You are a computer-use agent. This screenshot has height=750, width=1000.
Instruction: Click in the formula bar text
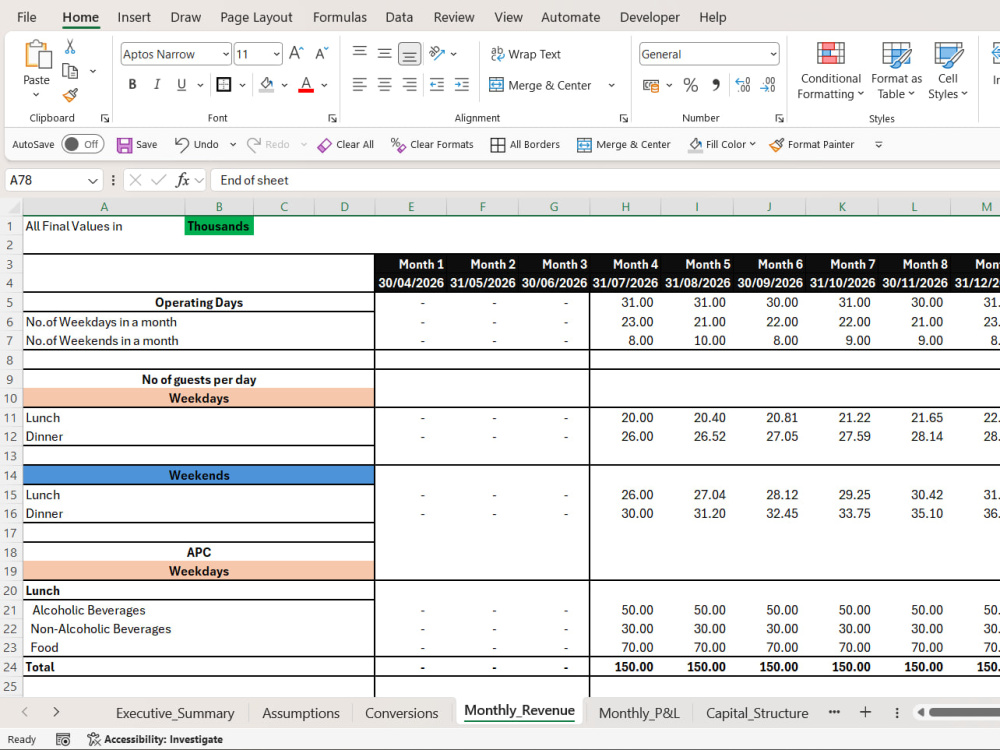(254, 180)
